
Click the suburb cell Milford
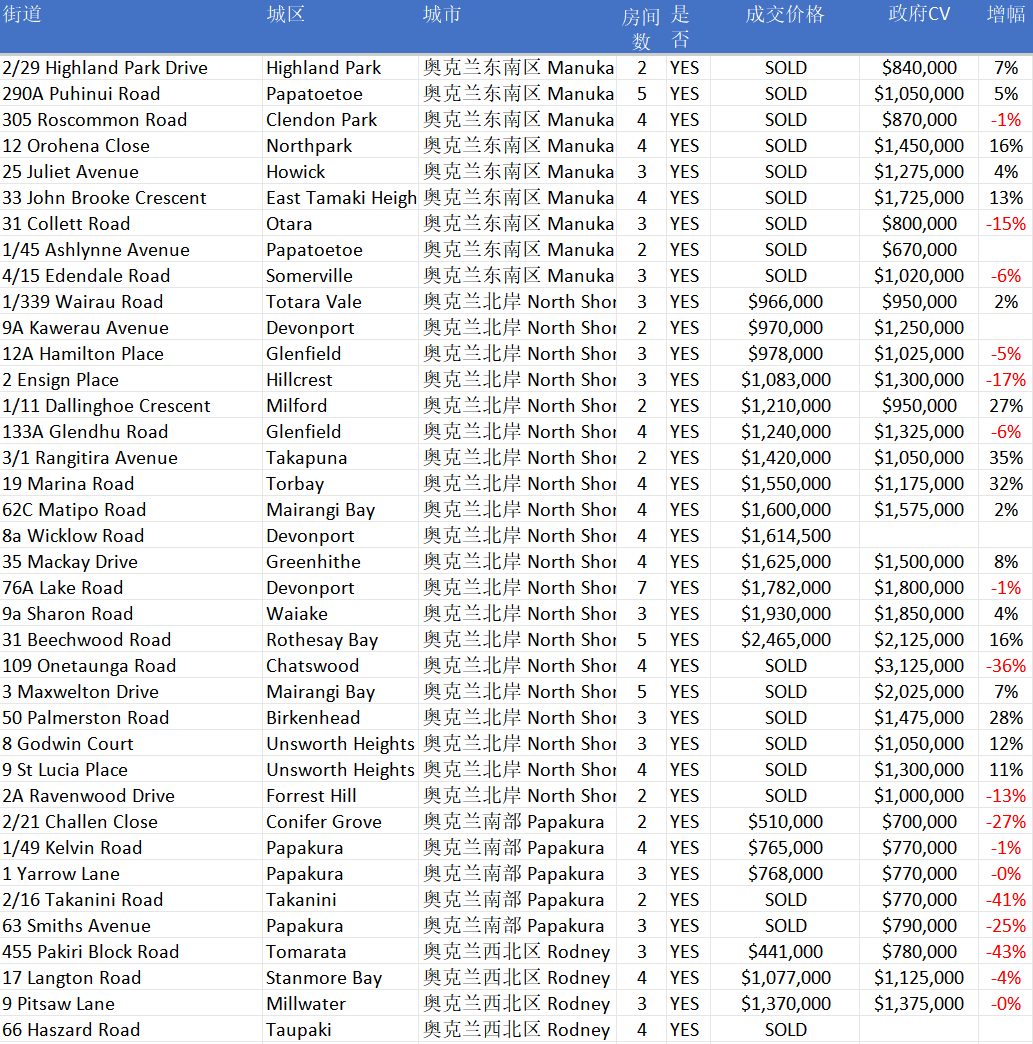click(x=296, y=405)
